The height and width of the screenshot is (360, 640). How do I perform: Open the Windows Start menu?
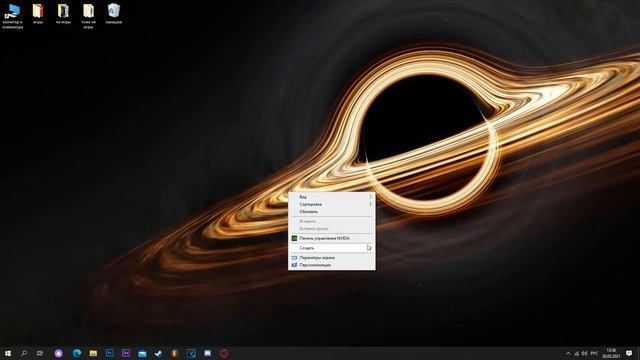[x=8, y=353]
